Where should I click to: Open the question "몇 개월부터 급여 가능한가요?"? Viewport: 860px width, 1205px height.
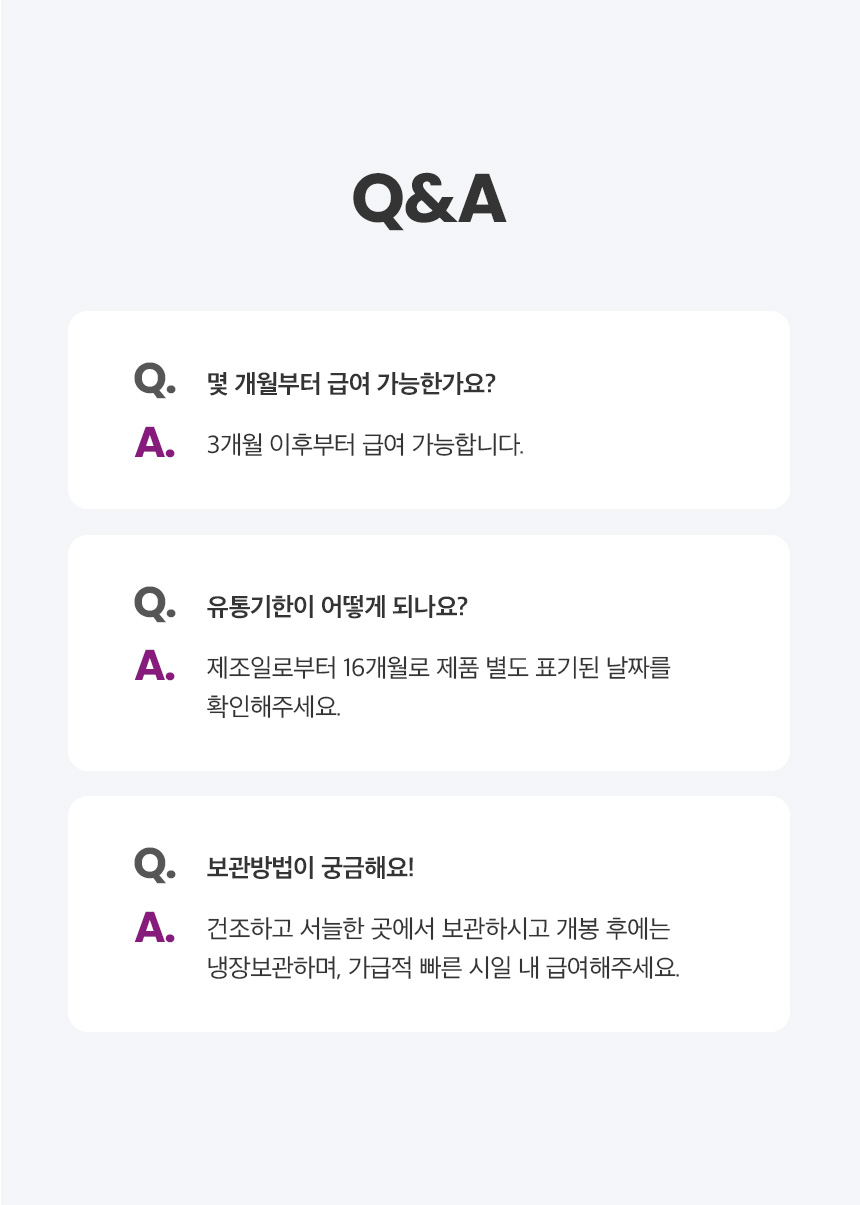pos(351,384)
